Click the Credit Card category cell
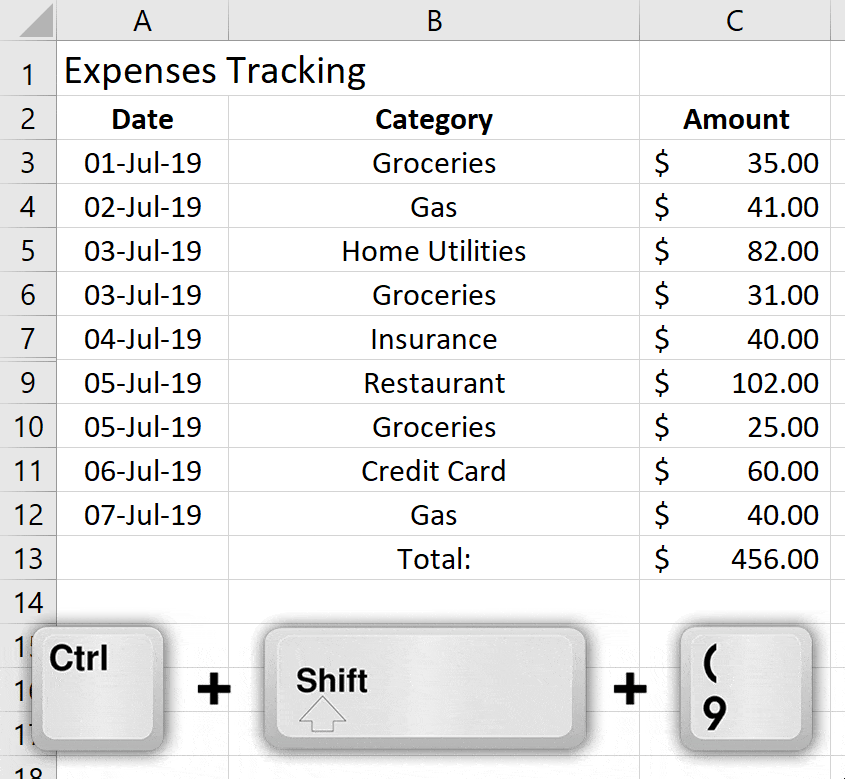The height and width of the screenshot is (779, 845). (433, 471)
